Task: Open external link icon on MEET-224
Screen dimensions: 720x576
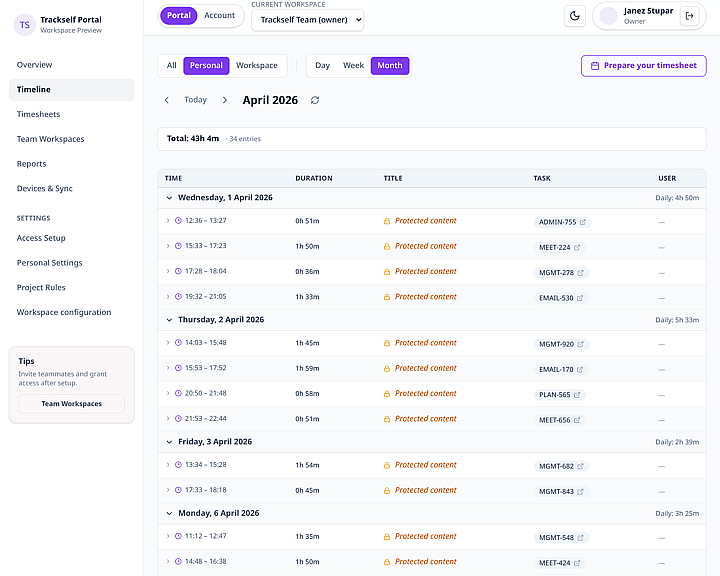Action: coord(577,248)
